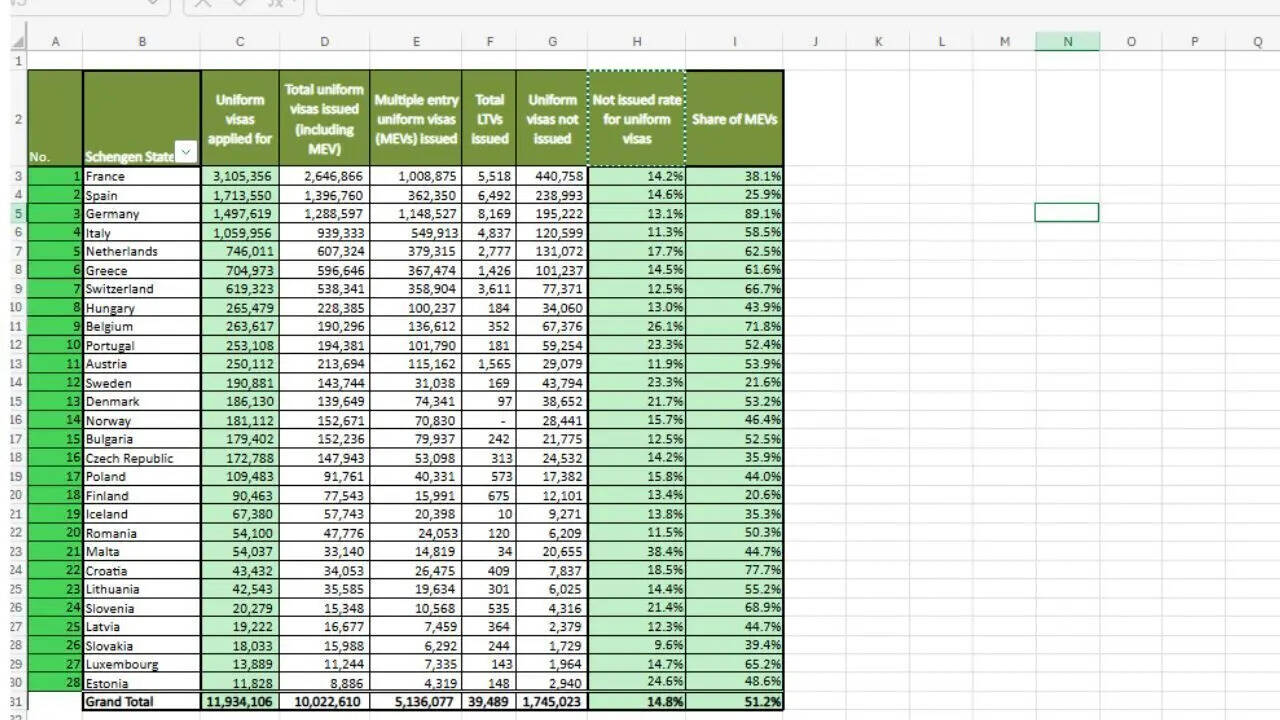Click the 'Total uniform visas issued (including MEV)' header
The height and width of the screenshot is (720, 1280).
pyautogui.click(x=324, y=119)
